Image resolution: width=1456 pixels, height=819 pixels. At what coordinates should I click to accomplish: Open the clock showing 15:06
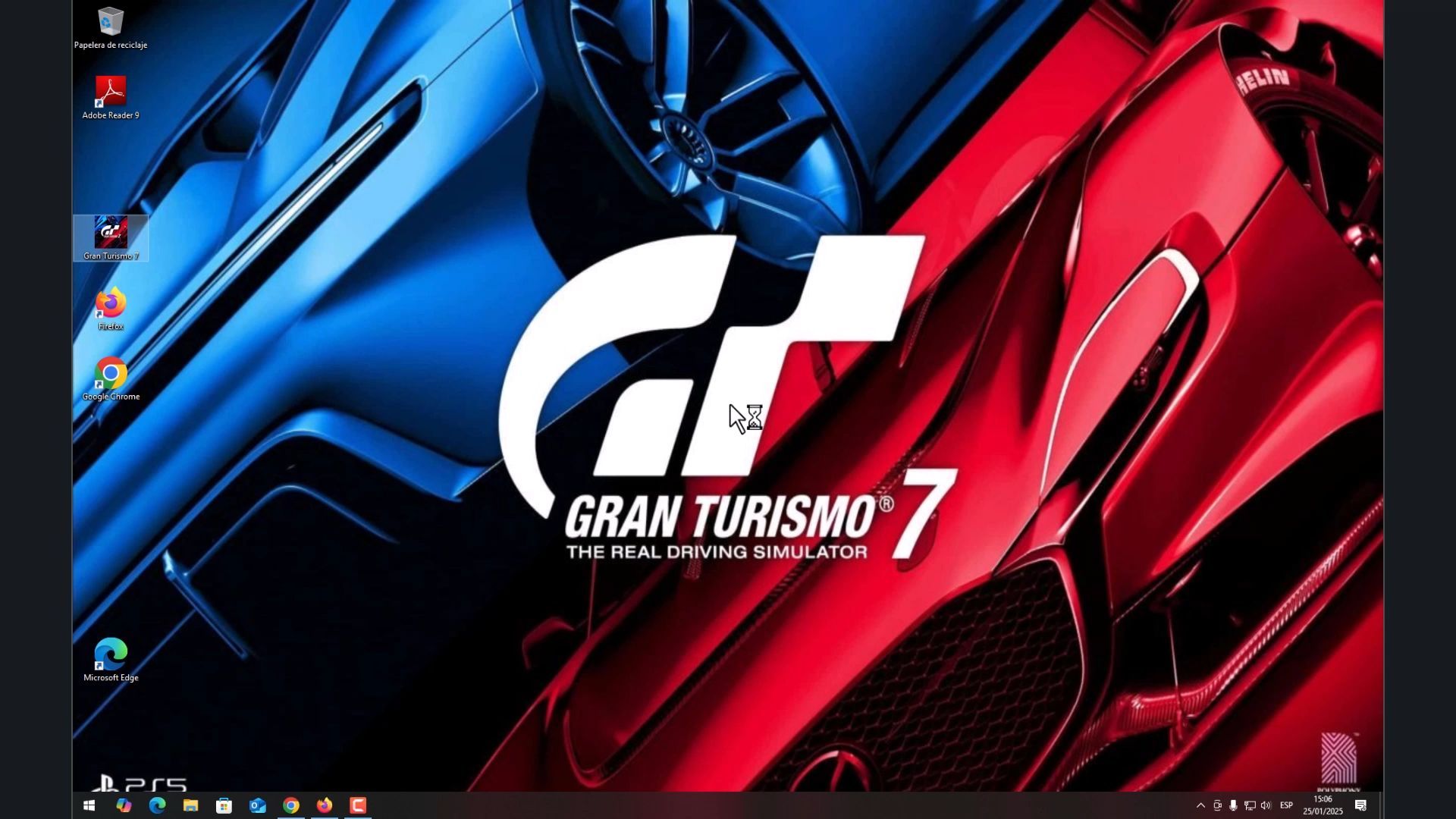click(1323, 805)
